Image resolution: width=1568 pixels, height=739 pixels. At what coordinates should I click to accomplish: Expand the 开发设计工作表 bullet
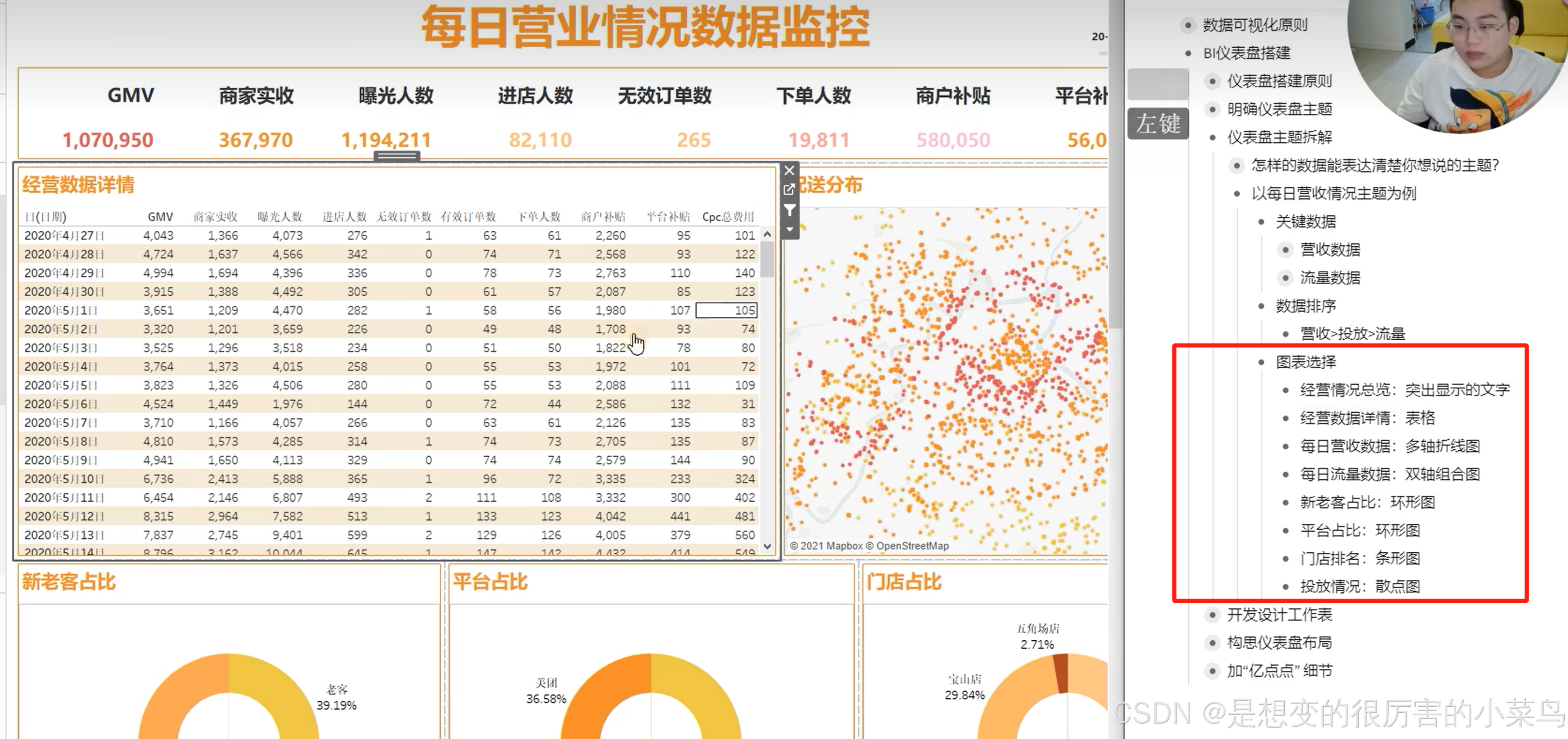pos(1212,615)
